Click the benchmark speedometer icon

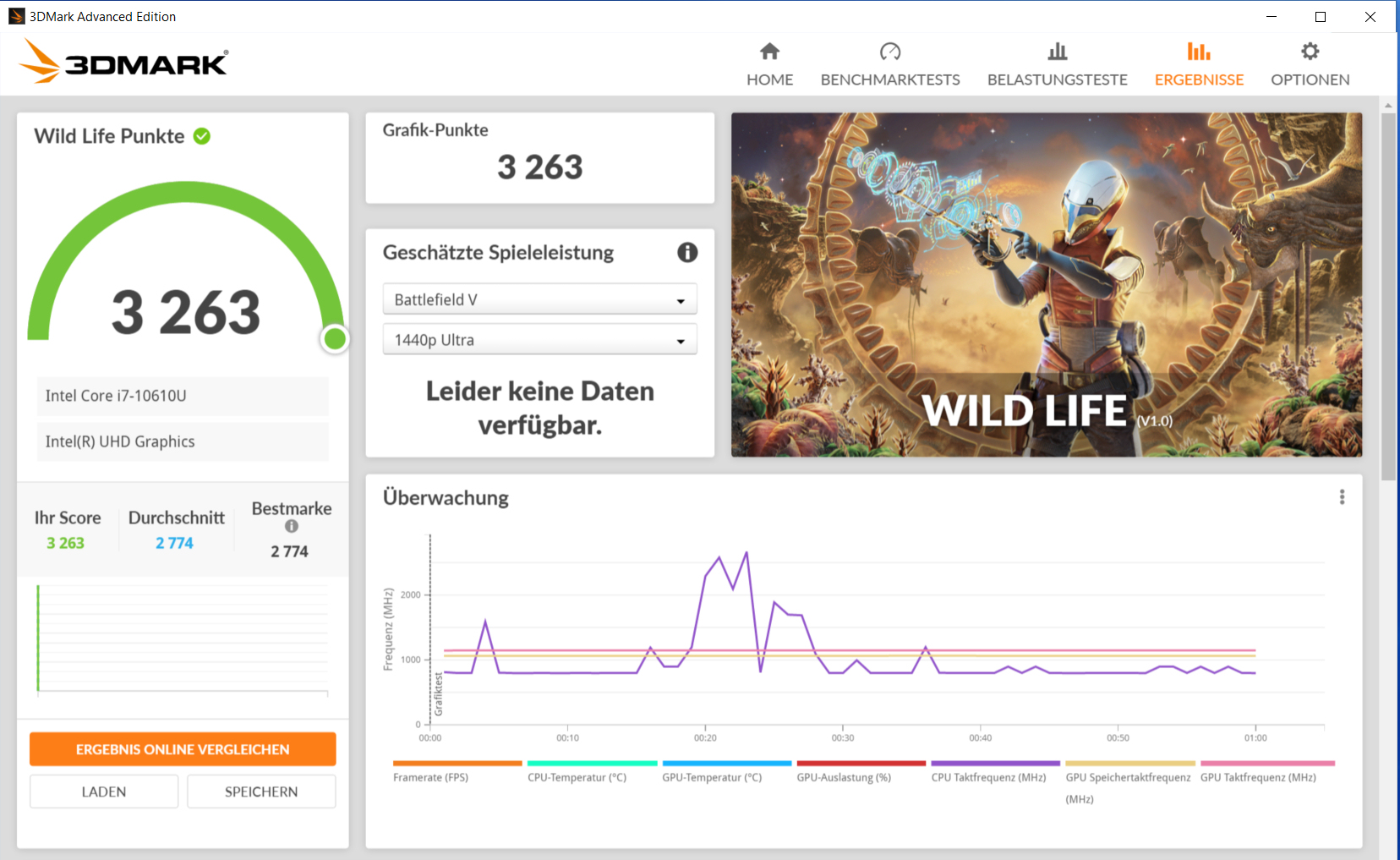coord(890,52)
